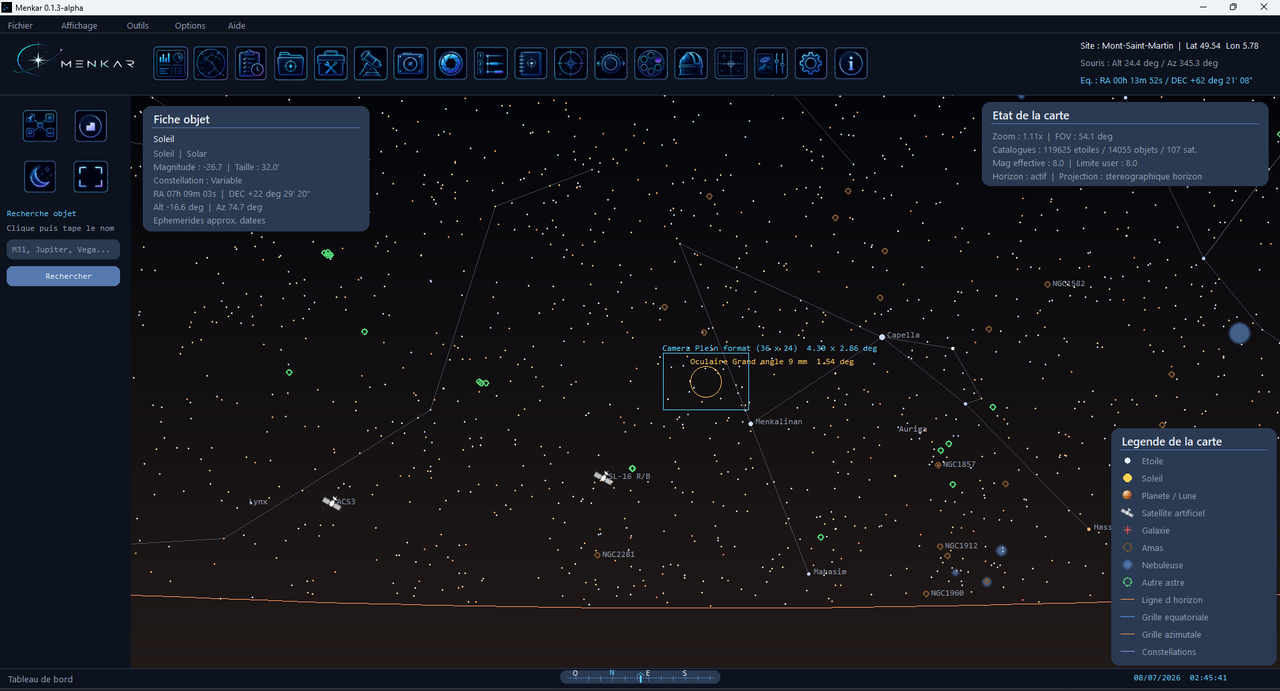
Task: Open the Outils menu
Action: [138, 25]
